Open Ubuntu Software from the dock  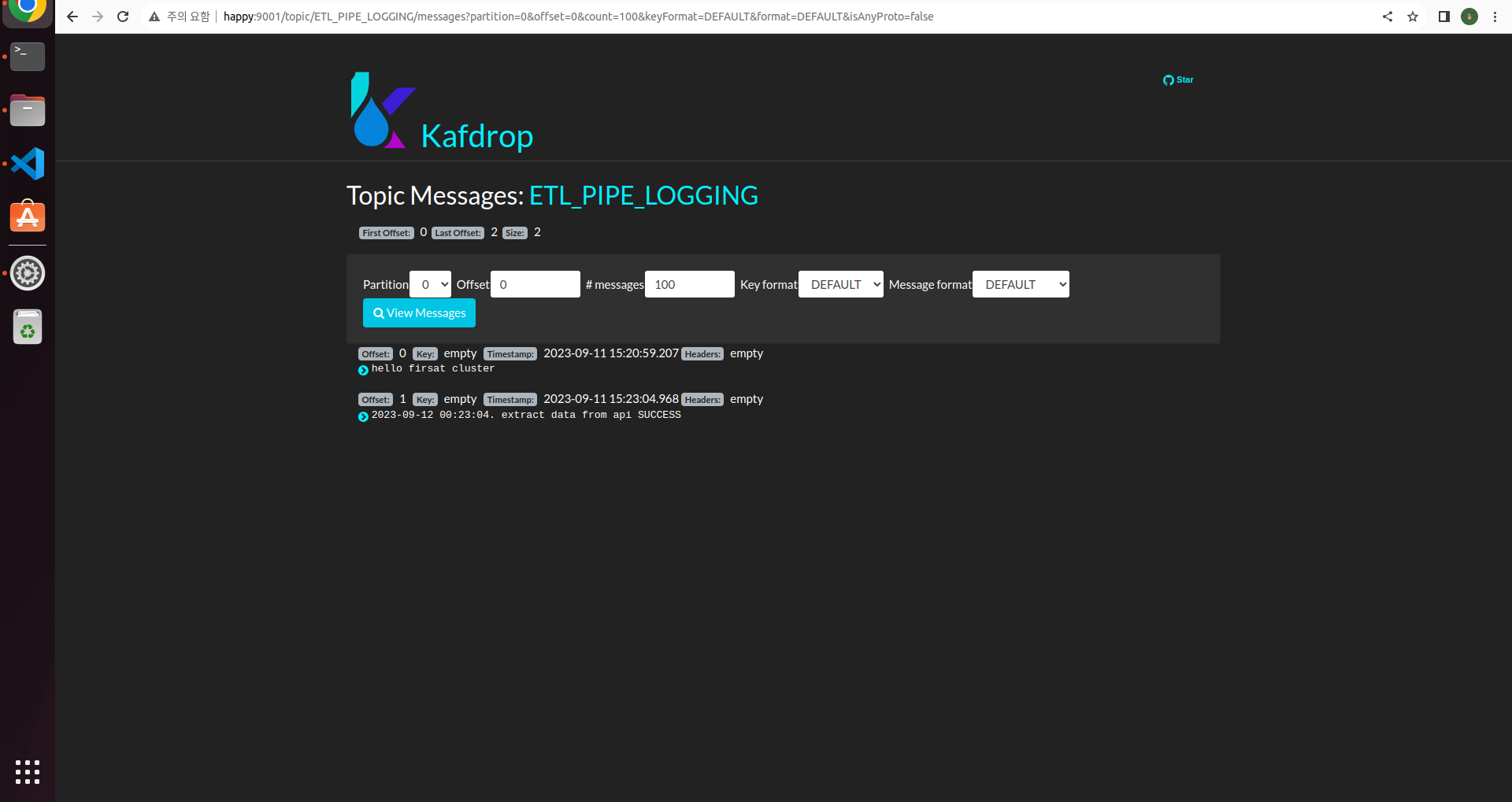(27, 216)
